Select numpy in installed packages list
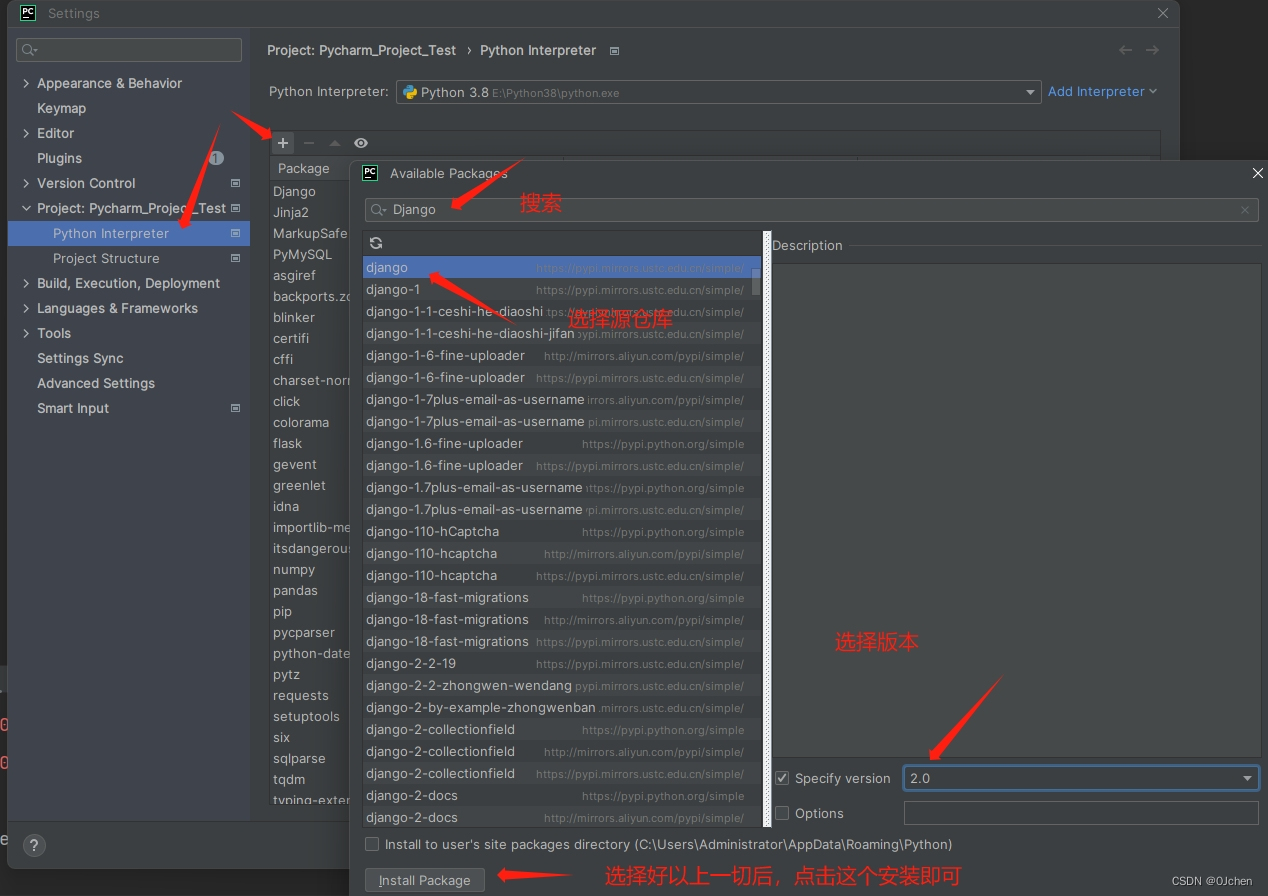Screen dimensions: 1268x896 point(294,569)
